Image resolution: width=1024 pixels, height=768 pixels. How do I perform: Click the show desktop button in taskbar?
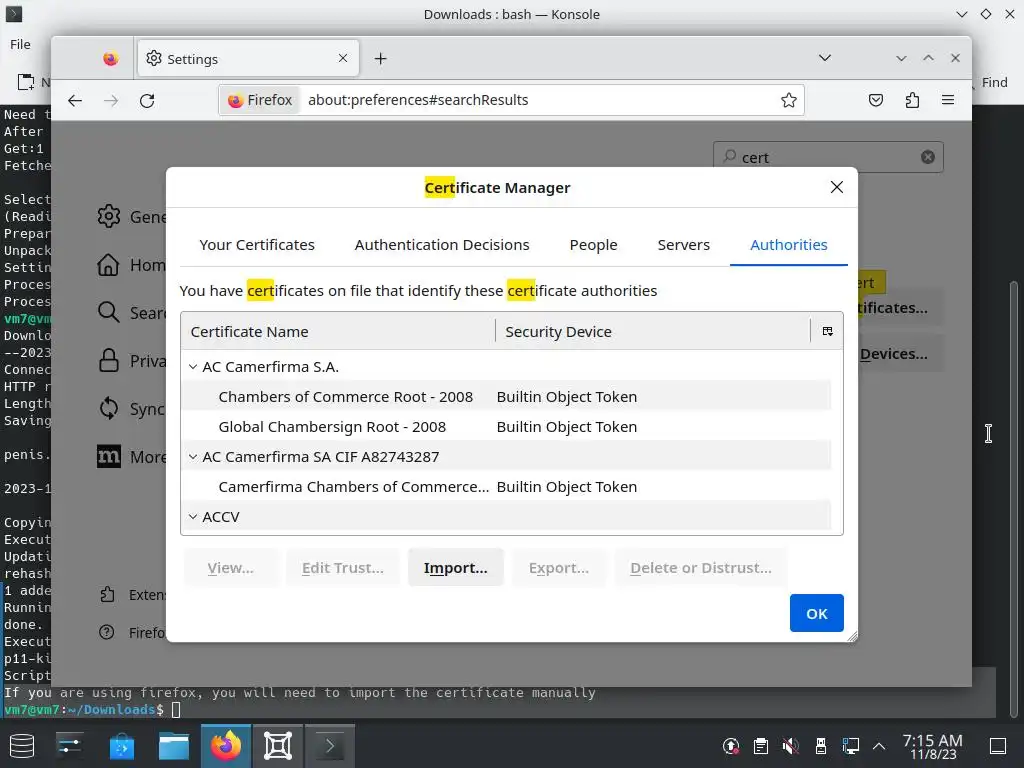998,746
